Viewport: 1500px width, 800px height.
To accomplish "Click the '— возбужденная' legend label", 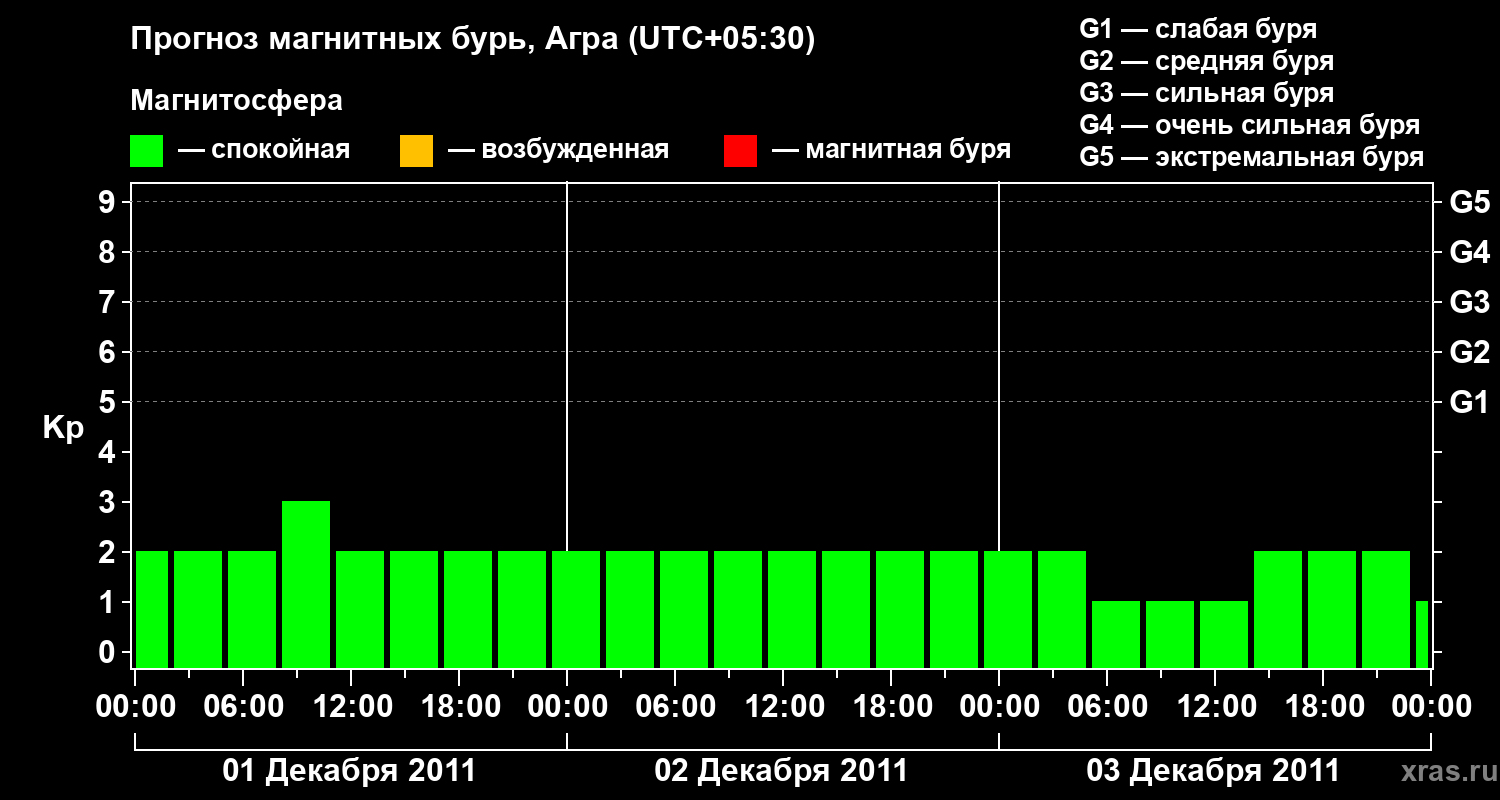I will pos(558,151).
